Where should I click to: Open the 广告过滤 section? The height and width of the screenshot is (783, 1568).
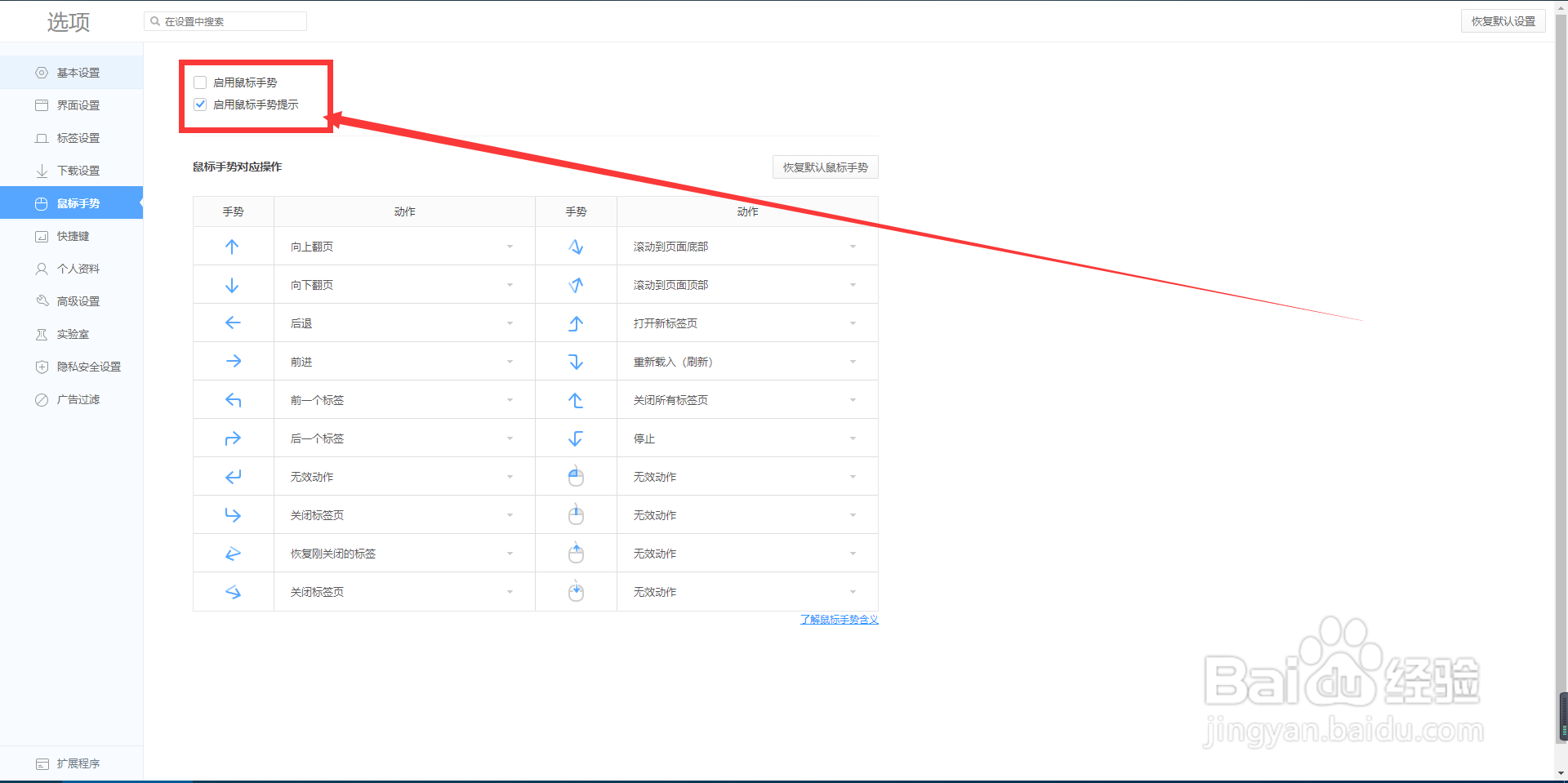point(71,399)
